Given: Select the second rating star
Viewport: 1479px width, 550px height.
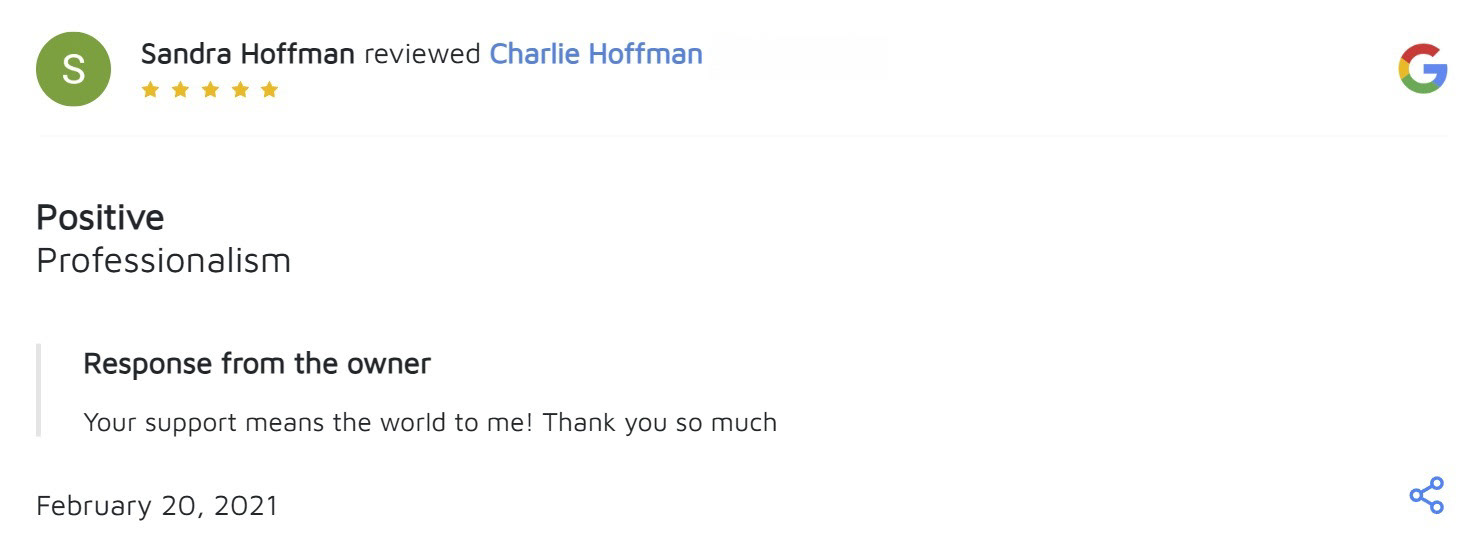Looking at the screenshot, I should tap(180, 90).
